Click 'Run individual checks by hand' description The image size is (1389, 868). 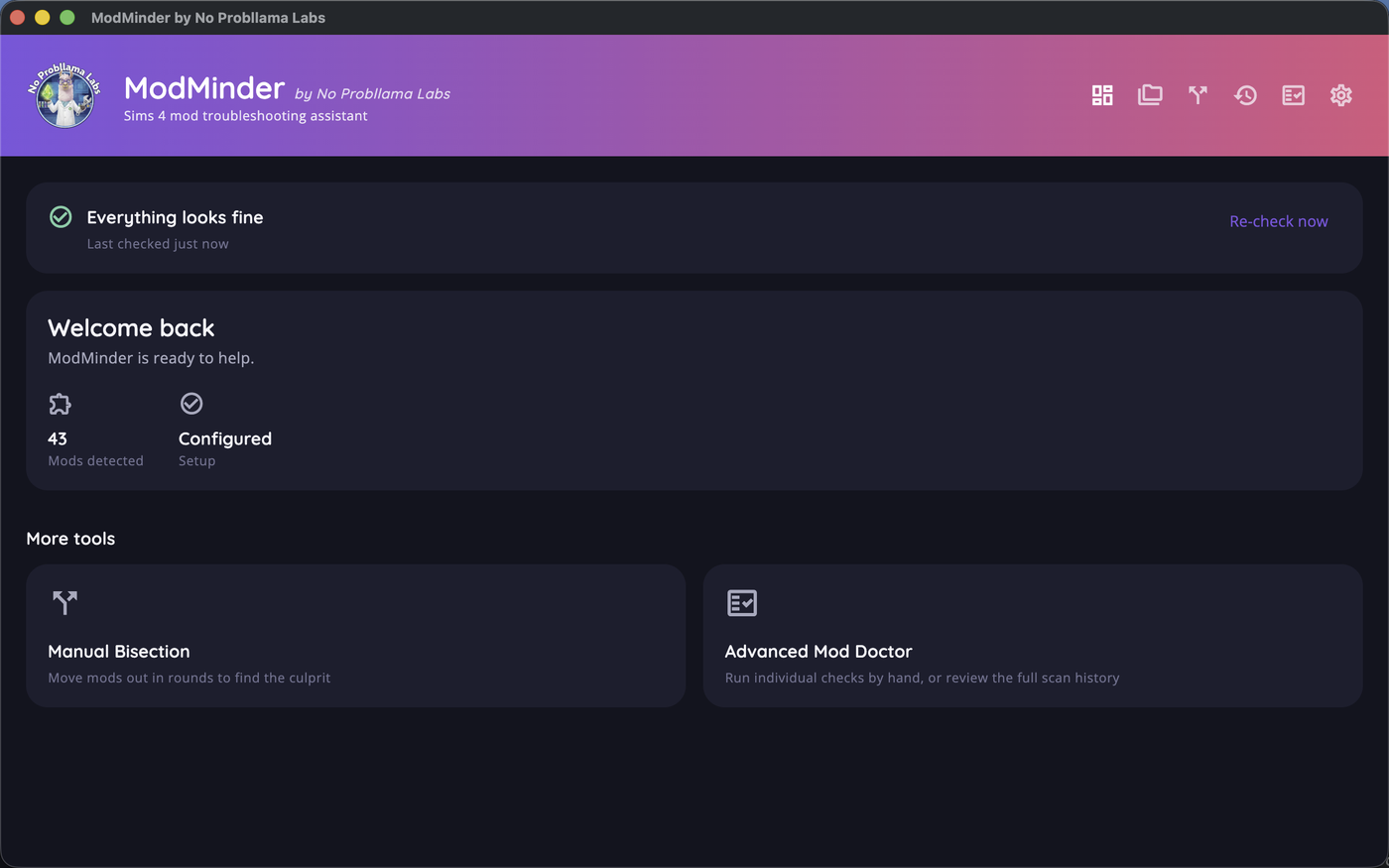pyautogui.click(x=922, y=678)
